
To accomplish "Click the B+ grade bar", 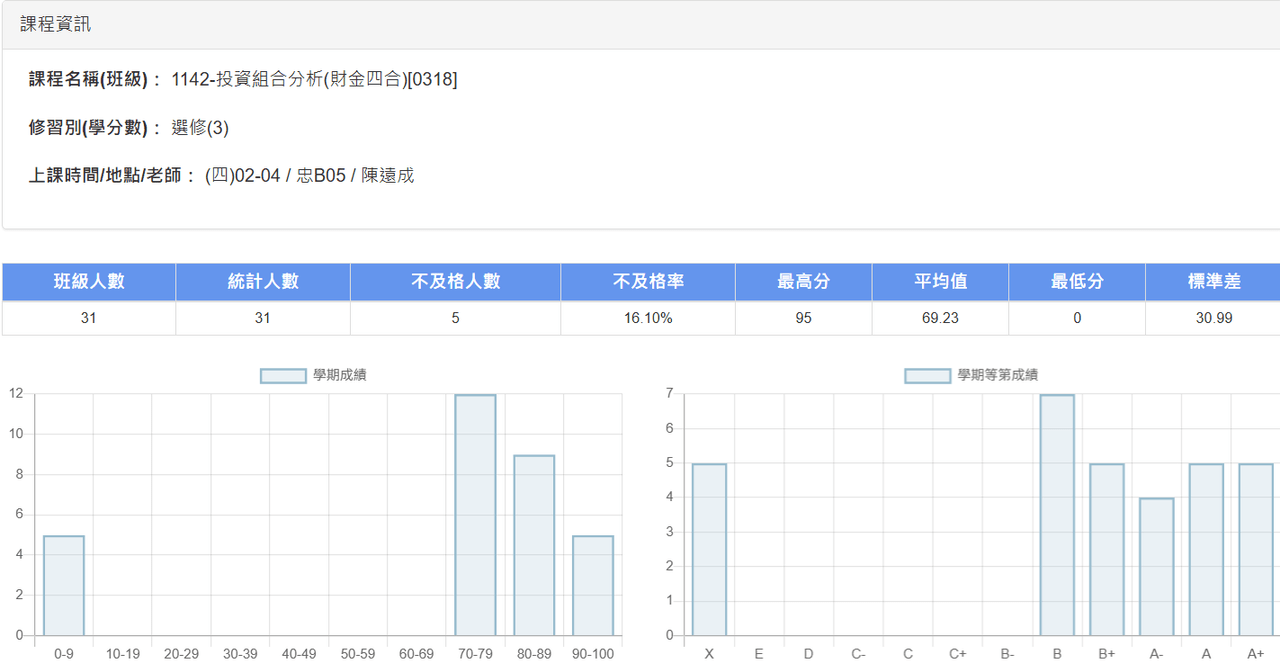I will (x=1107, y=550).
